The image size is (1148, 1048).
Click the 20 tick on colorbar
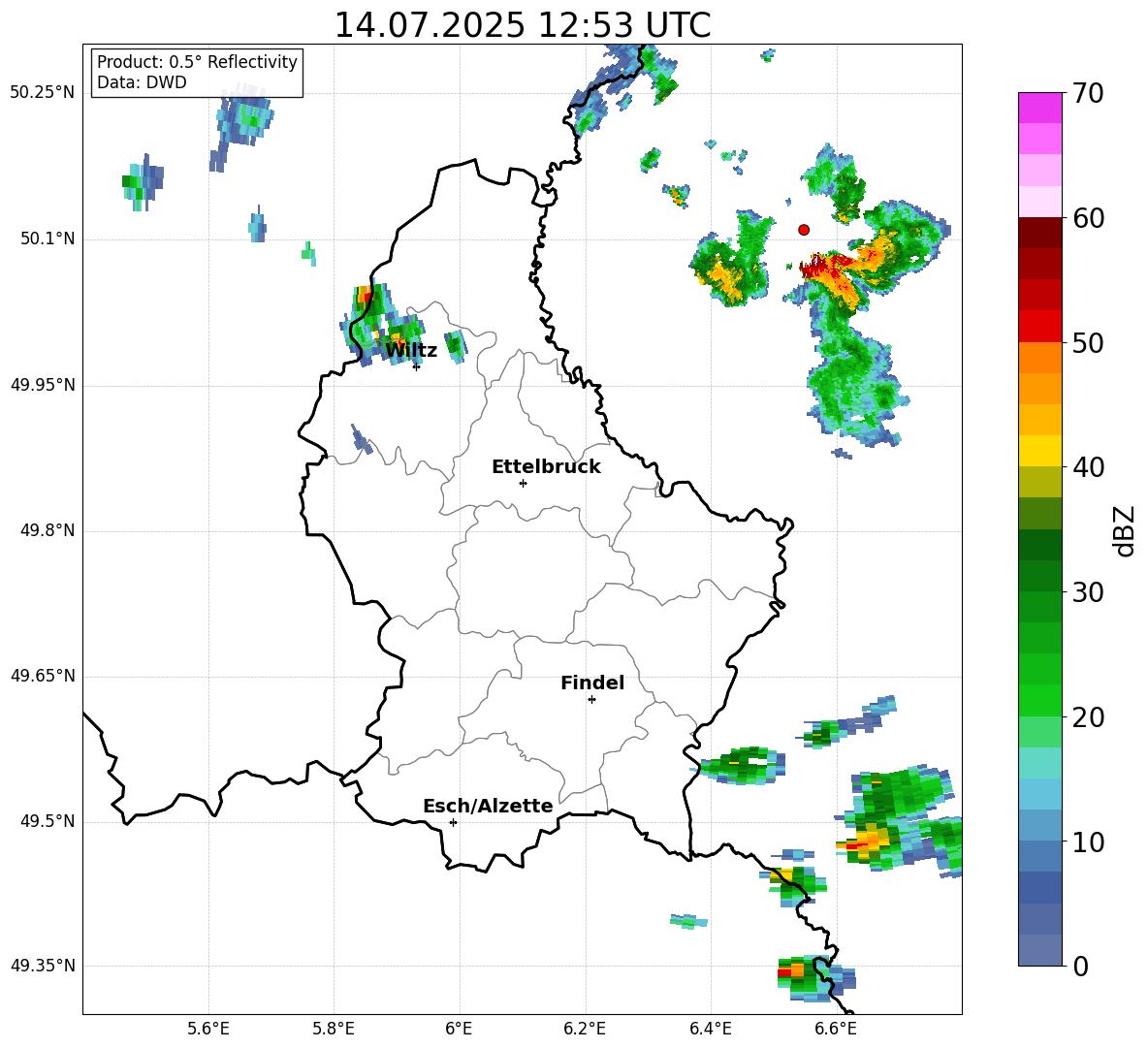[x=1088, y=717]
